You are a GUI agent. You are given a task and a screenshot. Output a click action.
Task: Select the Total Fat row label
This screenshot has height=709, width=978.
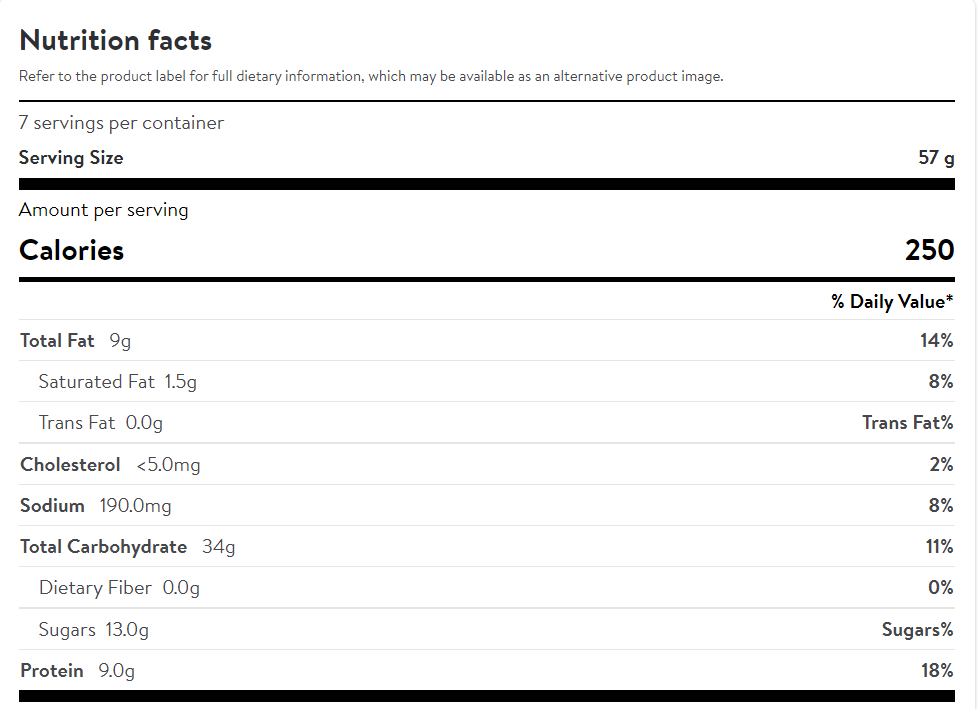tap(57, 341)
